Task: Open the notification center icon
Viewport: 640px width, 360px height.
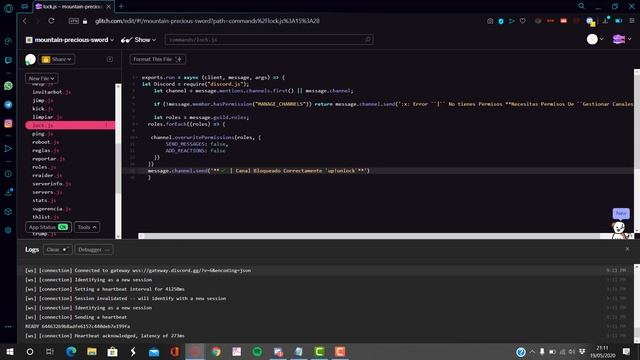Action: tap(626, 351)
